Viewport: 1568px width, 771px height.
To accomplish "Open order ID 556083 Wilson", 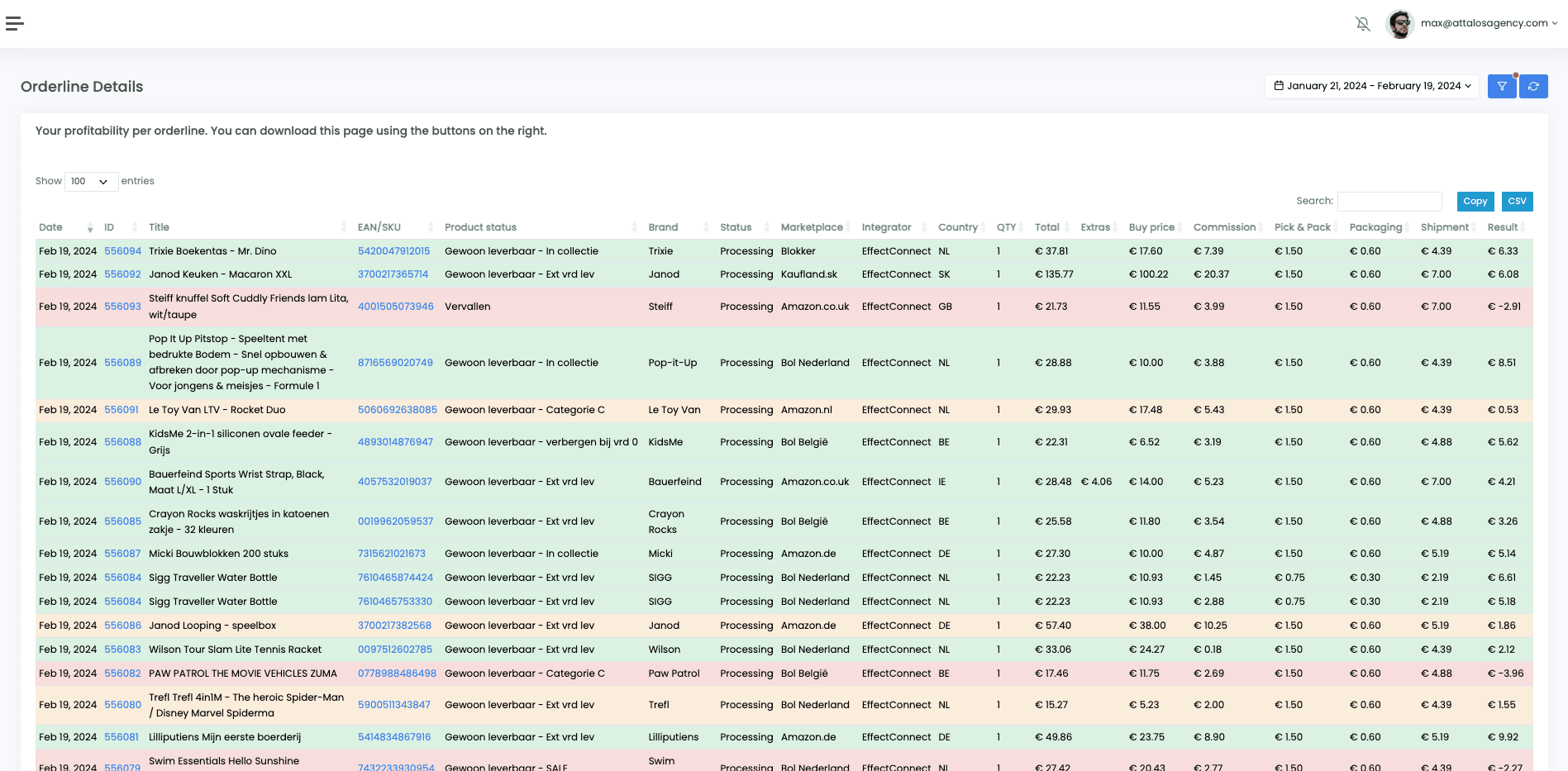I will pos(122,650).
